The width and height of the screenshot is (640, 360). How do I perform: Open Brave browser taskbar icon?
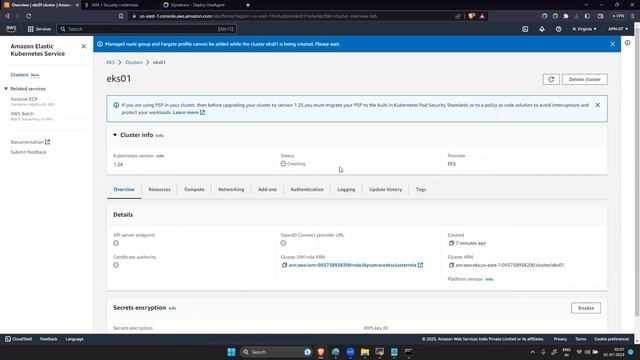321,352
